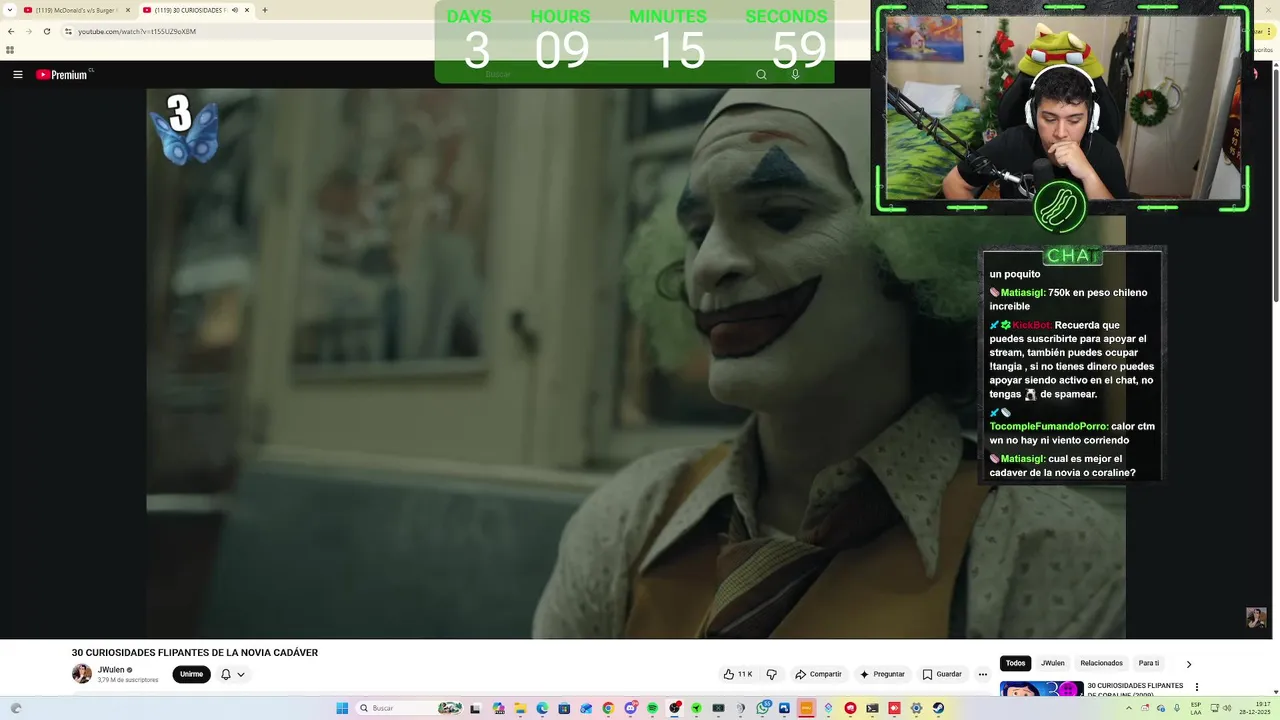Open the tab search dropdown arrow
This screenshot has height=720, width=1280.
tap(8, 10)
